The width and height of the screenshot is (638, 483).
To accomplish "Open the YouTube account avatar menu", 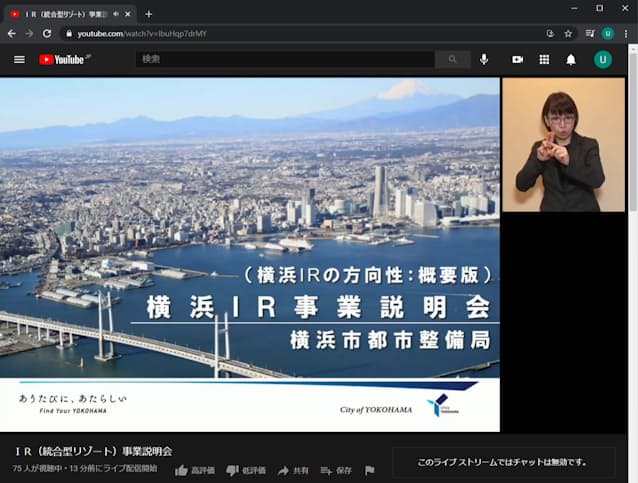I will point(602,60).
